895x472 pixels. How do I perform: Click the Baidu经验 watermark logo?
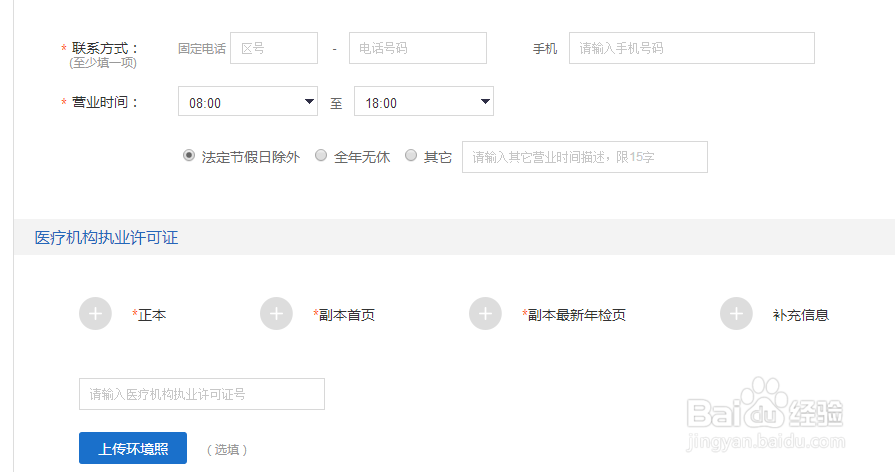(x=765, y=413)
